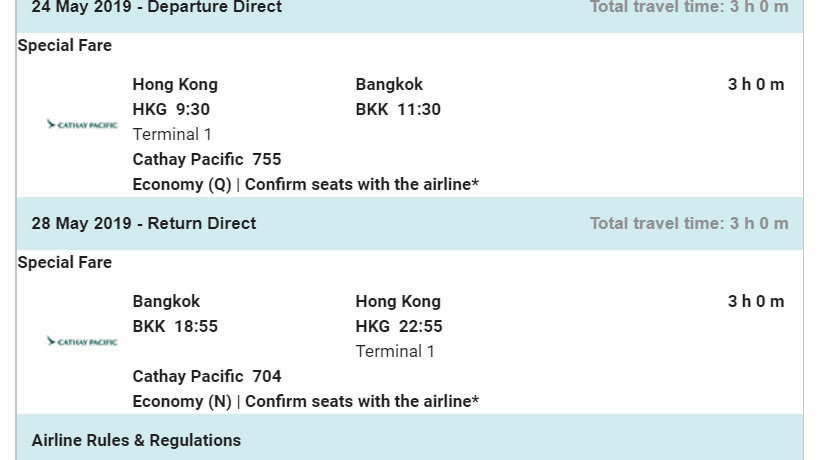Click the total travel time on departure header
The image size is (833, 460).
pyautogui.click(x=689, y=8)
